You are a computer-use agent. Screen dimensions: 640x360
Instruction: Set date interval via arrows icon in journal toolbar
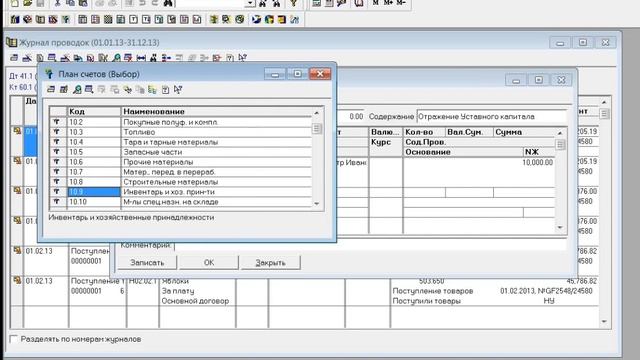coord(141,58)
